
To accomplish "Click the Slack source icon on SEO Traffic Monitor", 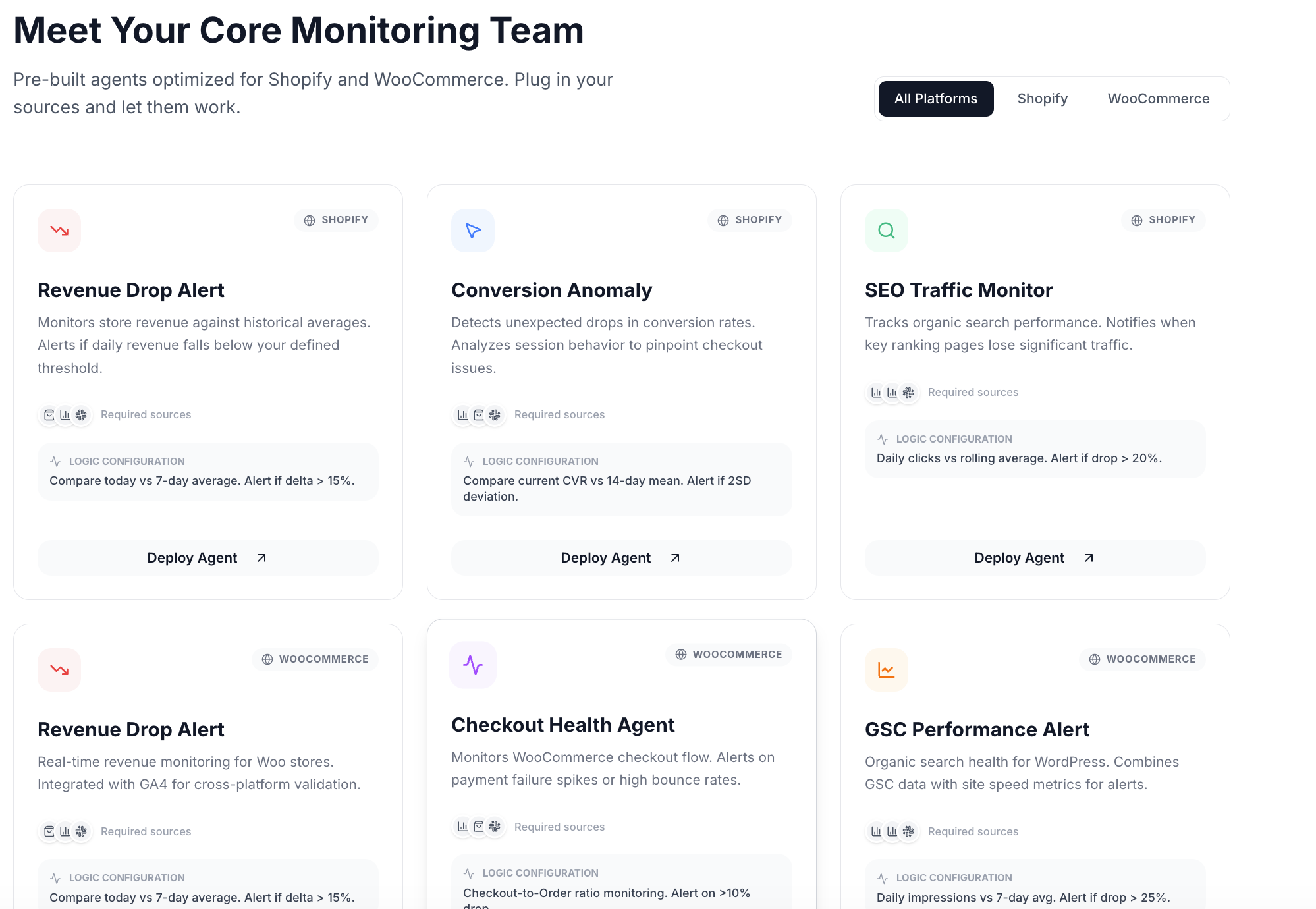I will click(x=908, y=393).
